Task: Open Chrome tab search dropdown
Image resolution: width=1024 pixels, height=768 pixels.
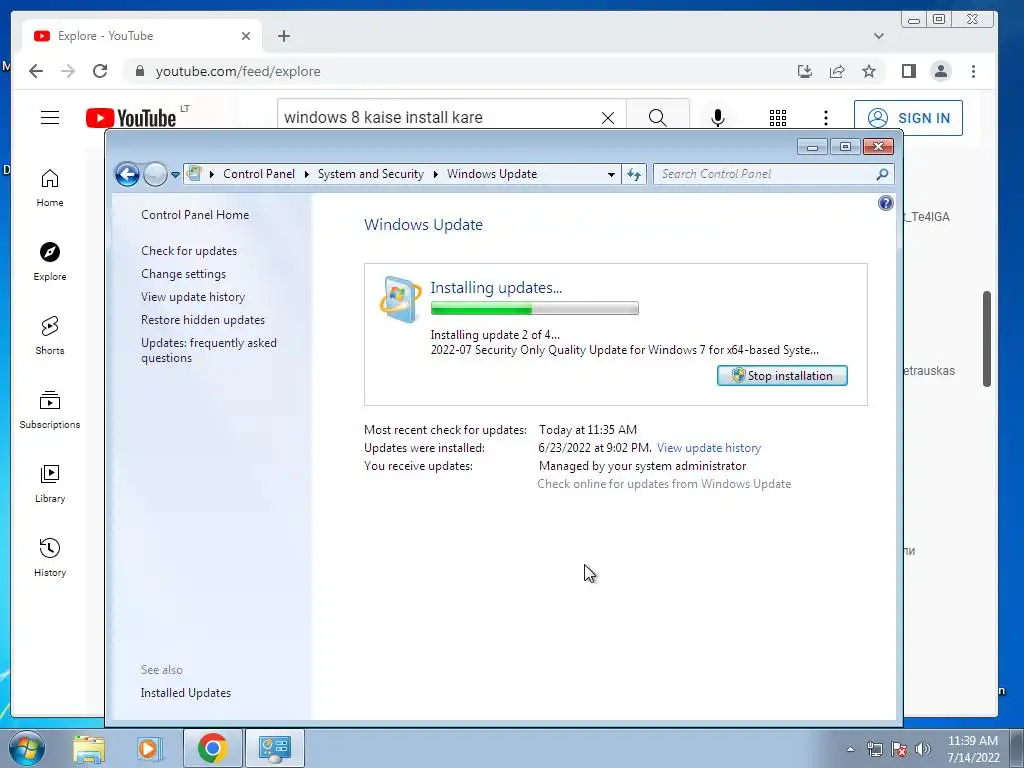Action: click(879, 36)
